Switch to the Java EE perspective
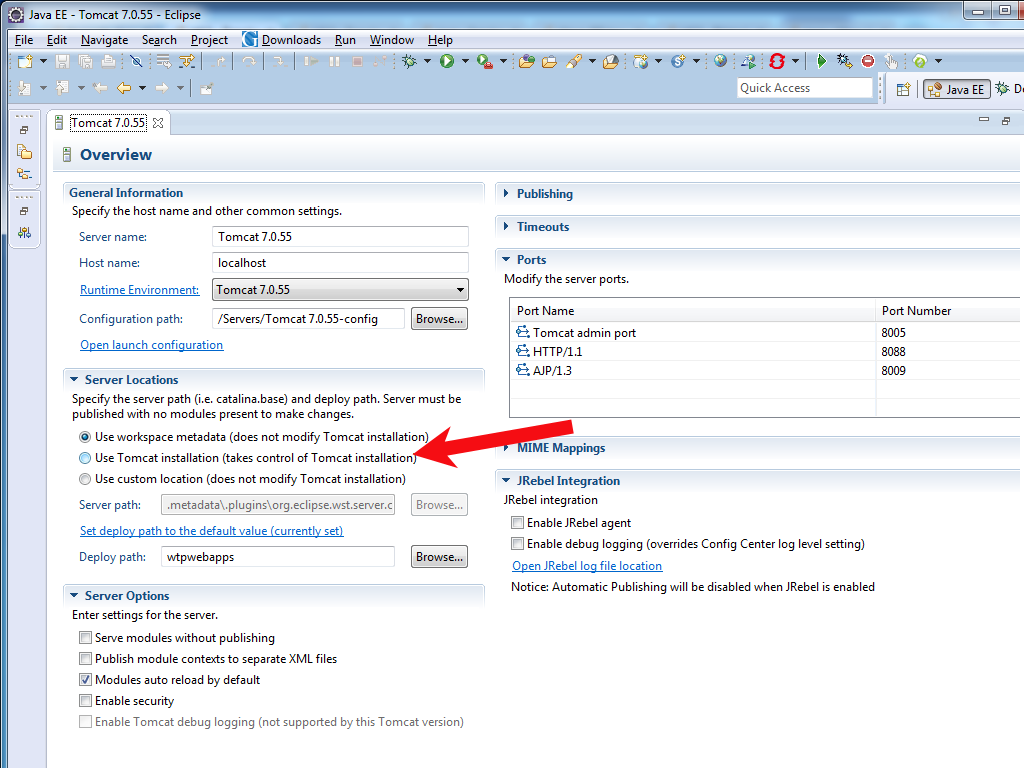 (957, 89)
